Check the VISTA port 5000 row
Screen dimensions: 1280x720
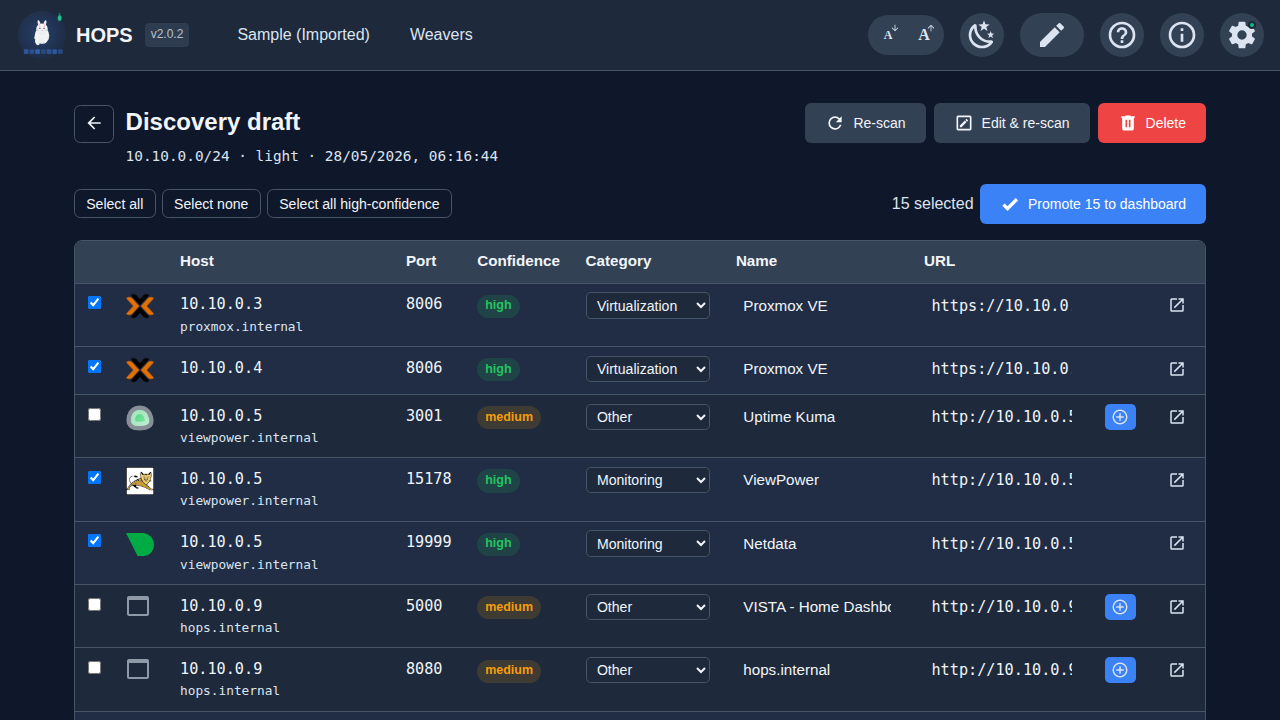click(x=95, y=604)
